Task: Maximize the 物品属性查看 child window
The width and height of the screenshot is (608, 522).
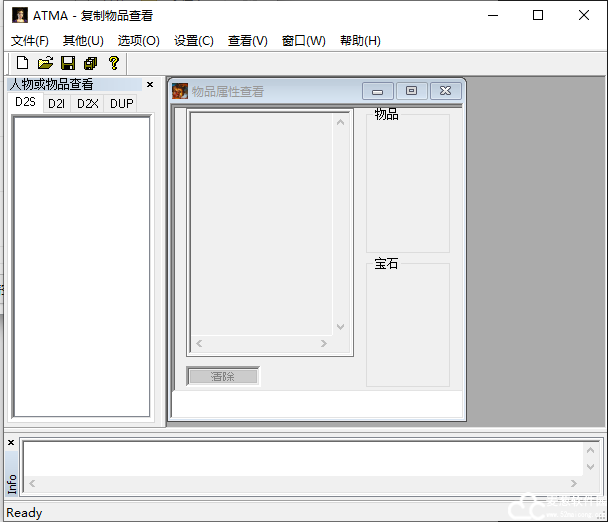Action: click(x=411, y=91)
